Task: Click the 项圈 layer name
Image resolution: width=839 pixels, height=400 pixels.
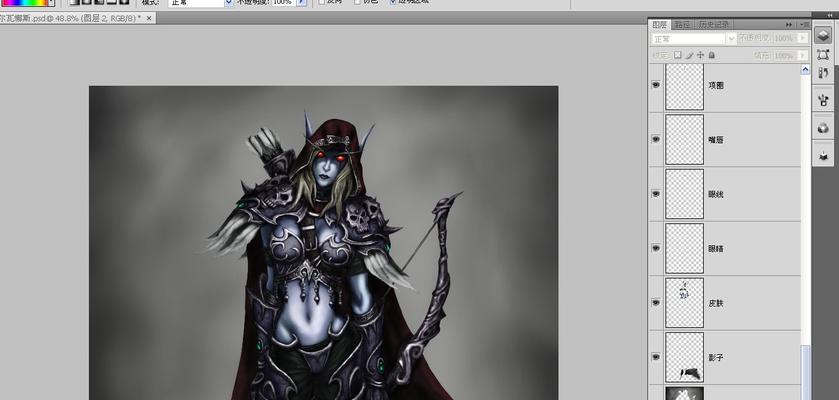Action: click(716, 85)
